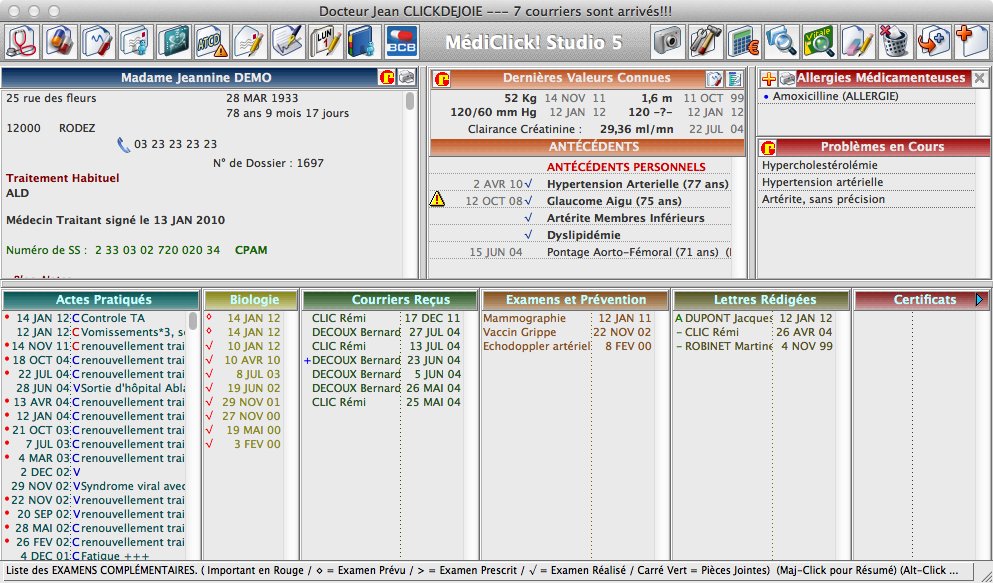Select the Dyslipidémie antecedent
The width and height of the screenshot is (993, 583).
coord(584,235)
